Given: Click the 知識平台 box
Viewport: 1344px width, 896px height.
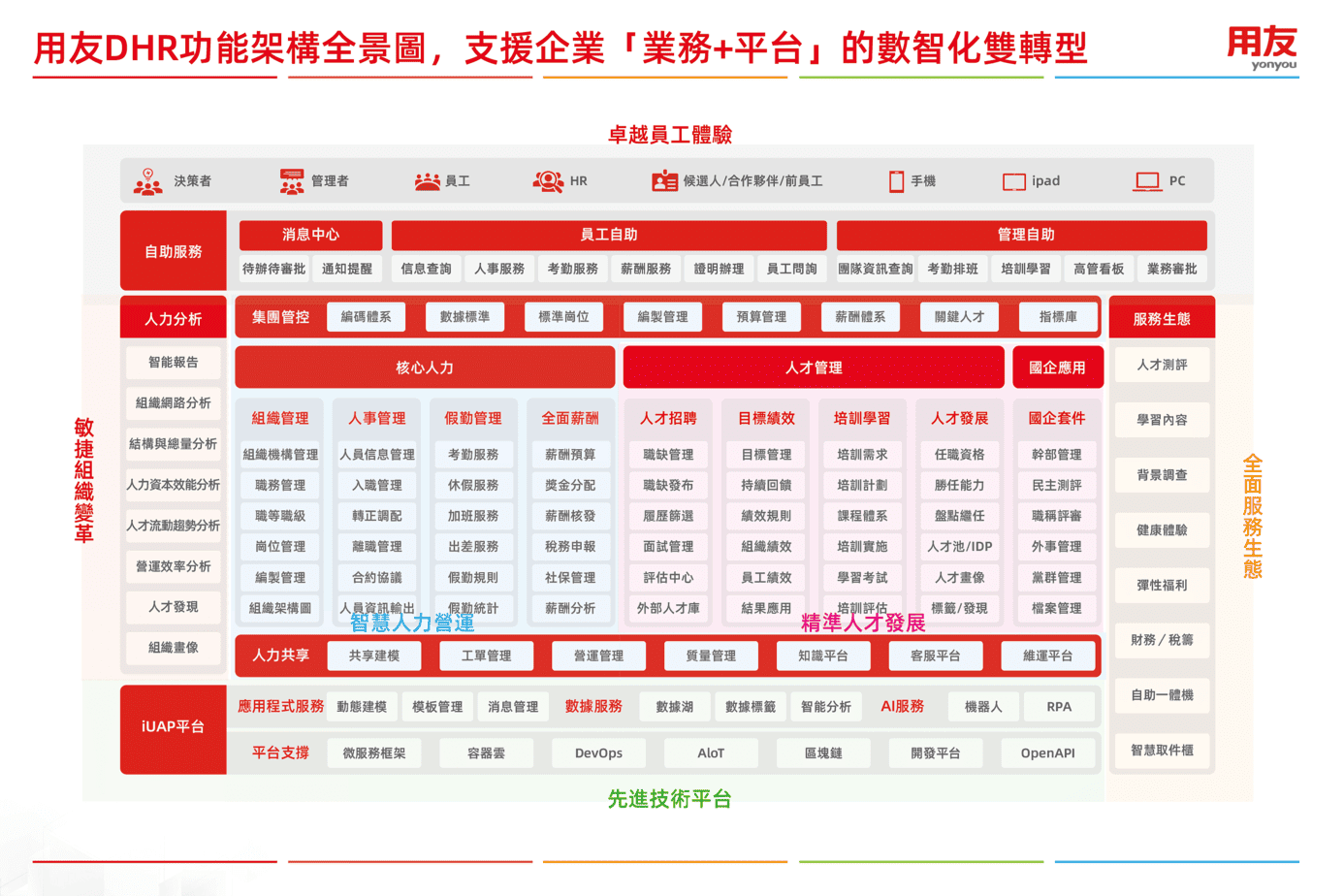Looking at the screenshot, I should pos(823,656).
